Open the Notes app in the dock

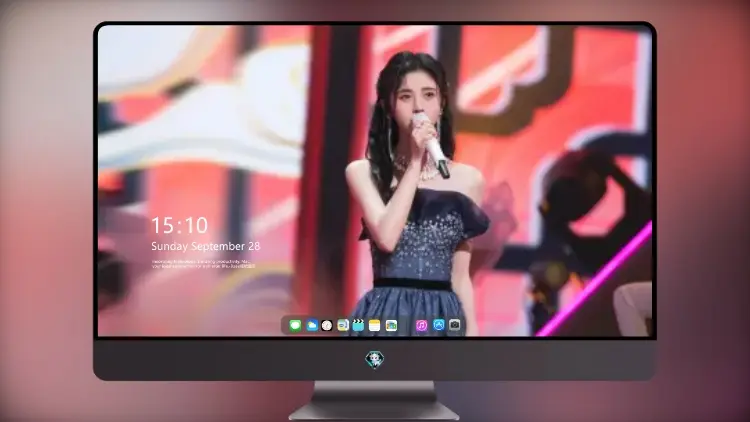click(375, 326)
